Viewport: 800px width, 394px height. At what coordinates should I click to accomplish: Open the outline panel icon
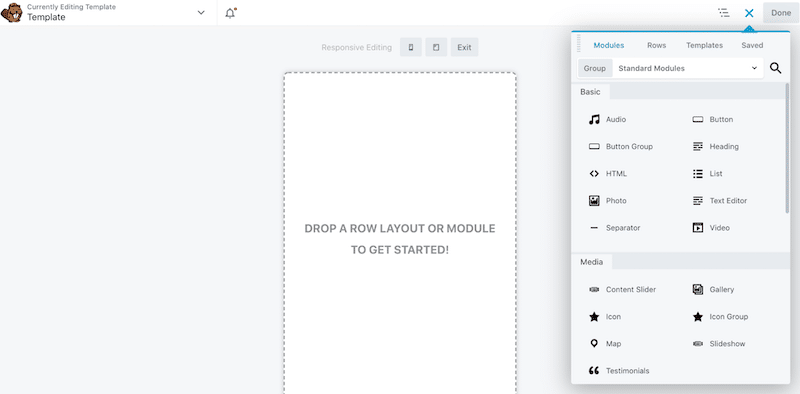[x=723, y=13]
